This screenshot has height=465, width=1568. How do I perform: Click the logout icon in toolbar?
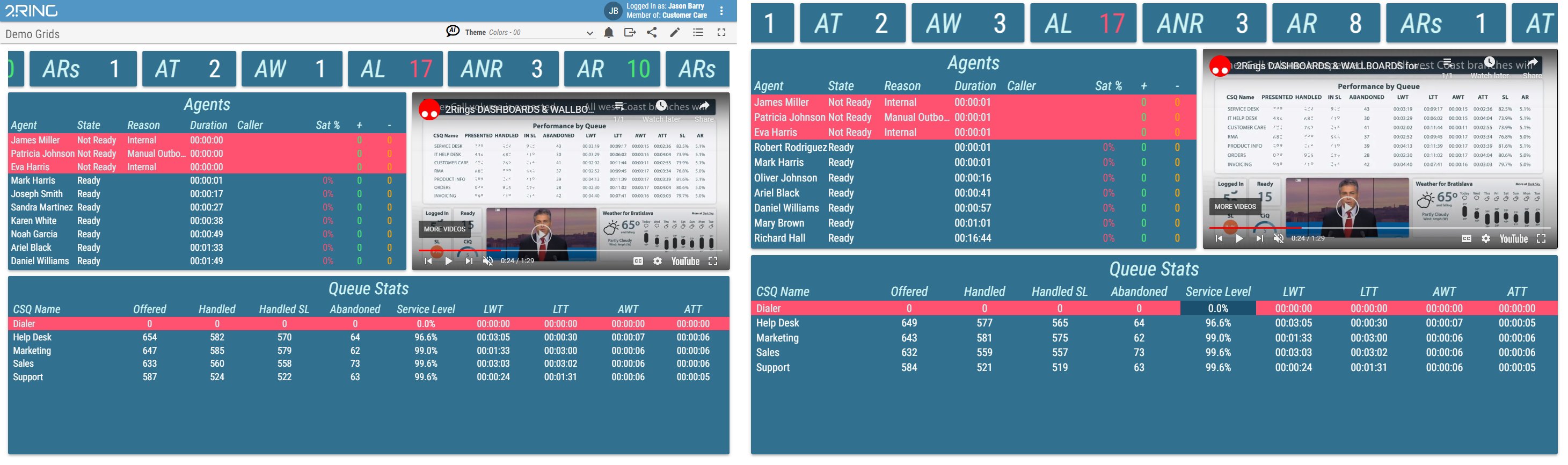point(629,33)
